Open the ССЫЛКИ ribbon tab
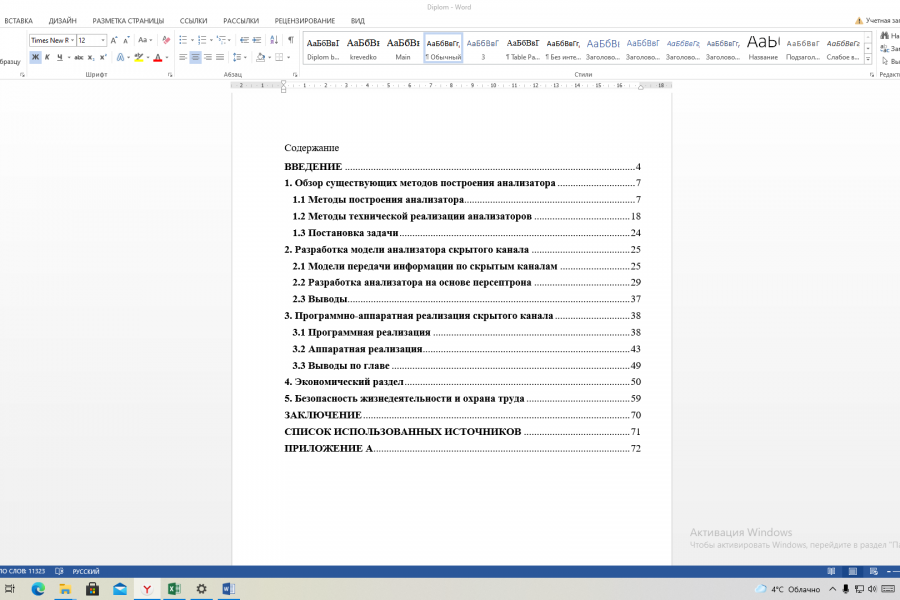Image resolution: width=900 pixels, height=600 pixels. coord(193,21)
